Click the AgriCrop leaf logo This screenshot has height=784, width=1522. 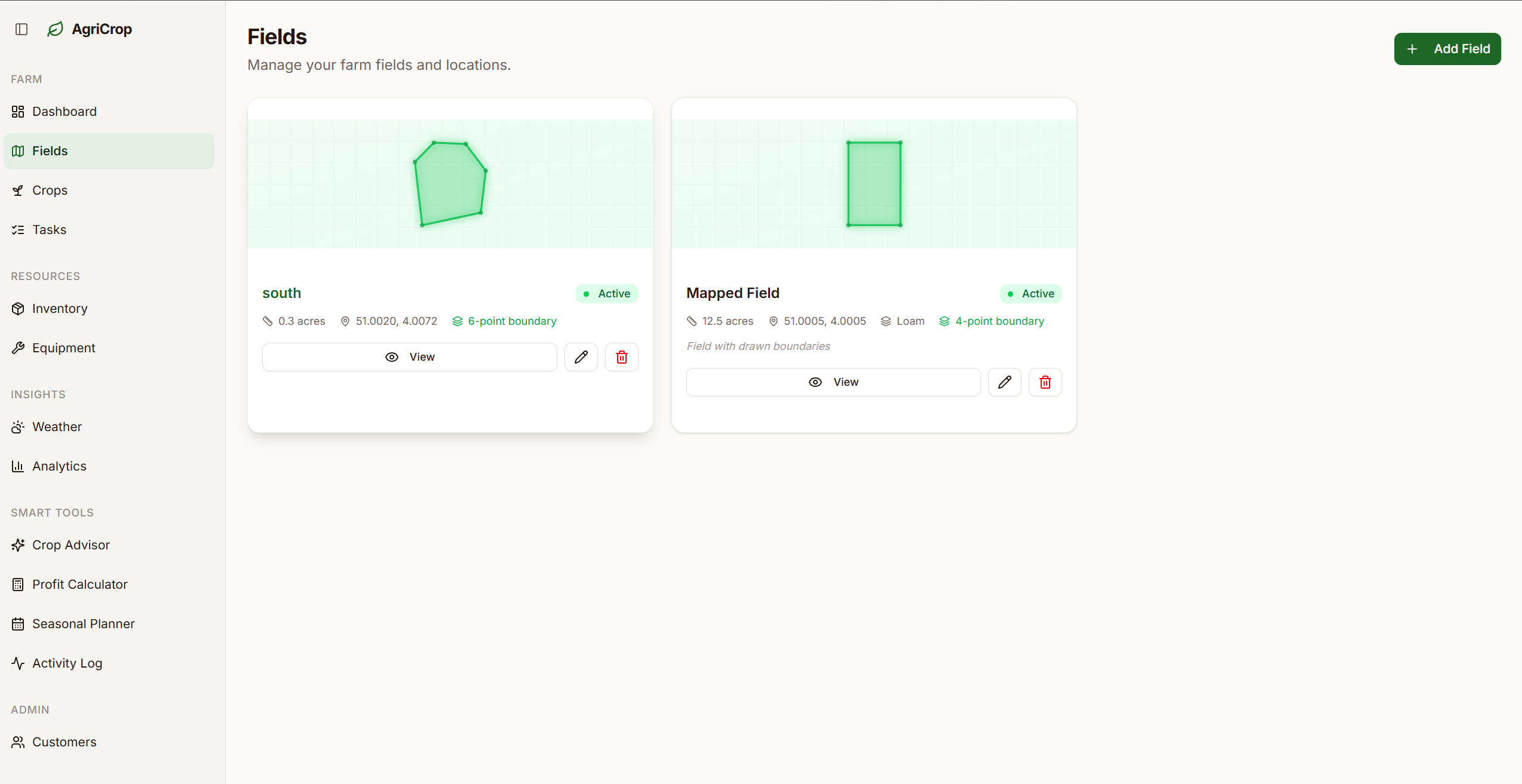click(x=55, y=29)
